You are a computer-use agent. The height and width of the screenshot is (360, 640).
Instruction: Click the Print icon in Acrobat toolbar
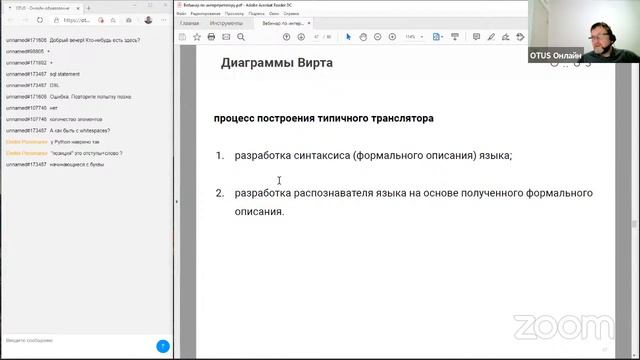click(x=211, y=37)
